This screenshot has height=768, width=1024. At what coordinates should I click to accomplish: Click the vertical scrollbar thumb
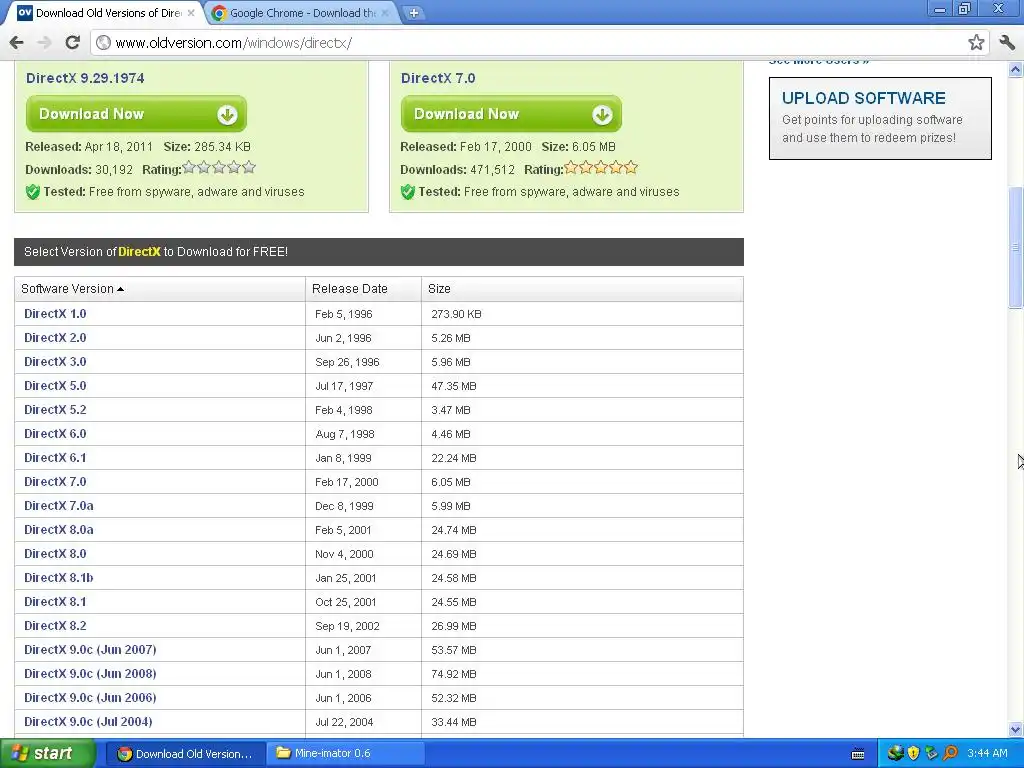(x=1016, y=247)
